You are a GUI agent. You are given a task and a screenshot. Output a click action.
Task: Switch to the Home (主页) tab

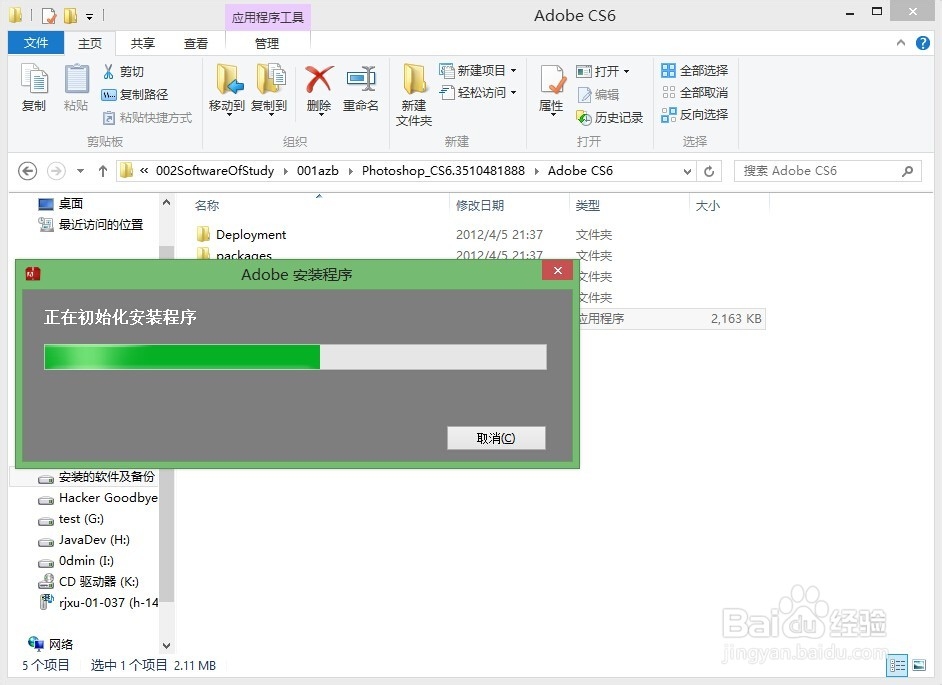(90, 43)
